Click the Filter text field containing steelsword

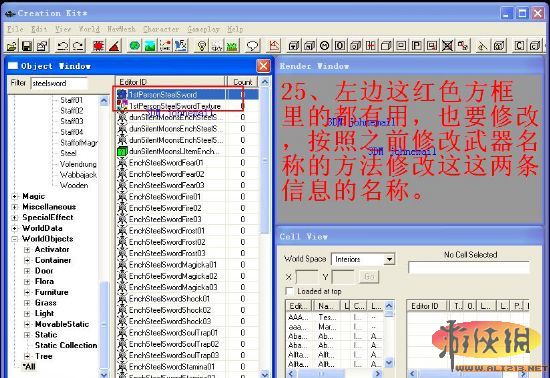59,83
